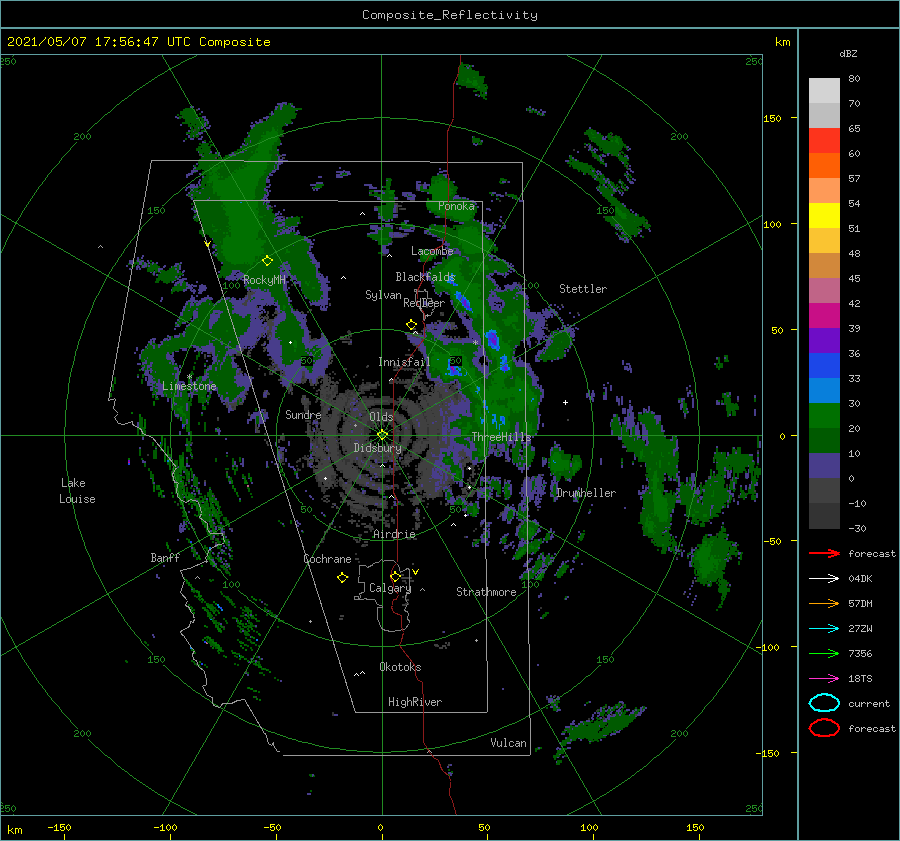
Task: Click the Airdrie city label
Action: coord(394,534)
